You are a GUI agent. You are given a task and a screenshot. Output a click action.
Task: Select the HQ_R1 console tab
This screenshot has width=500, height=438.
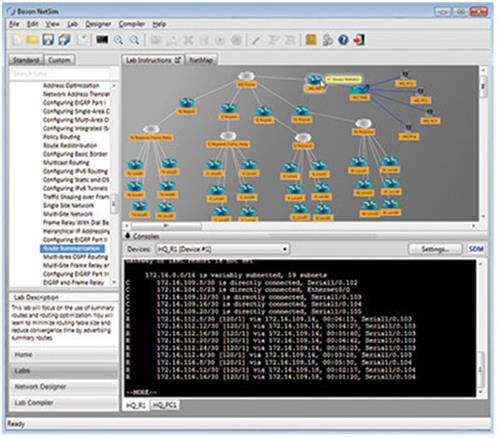136,405
